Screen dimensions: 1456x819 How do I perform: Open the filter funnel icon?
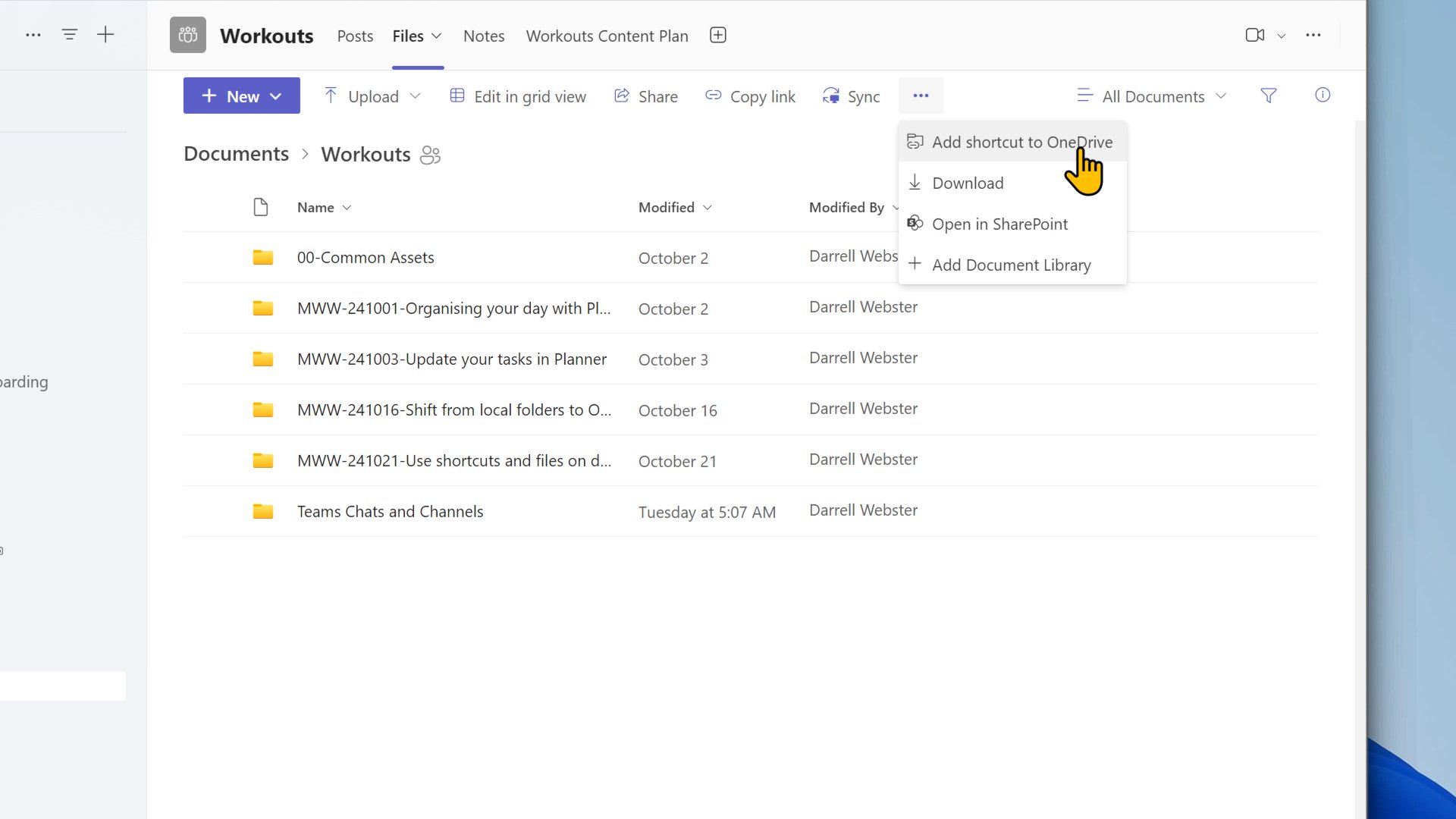(x=1269, y=96)
